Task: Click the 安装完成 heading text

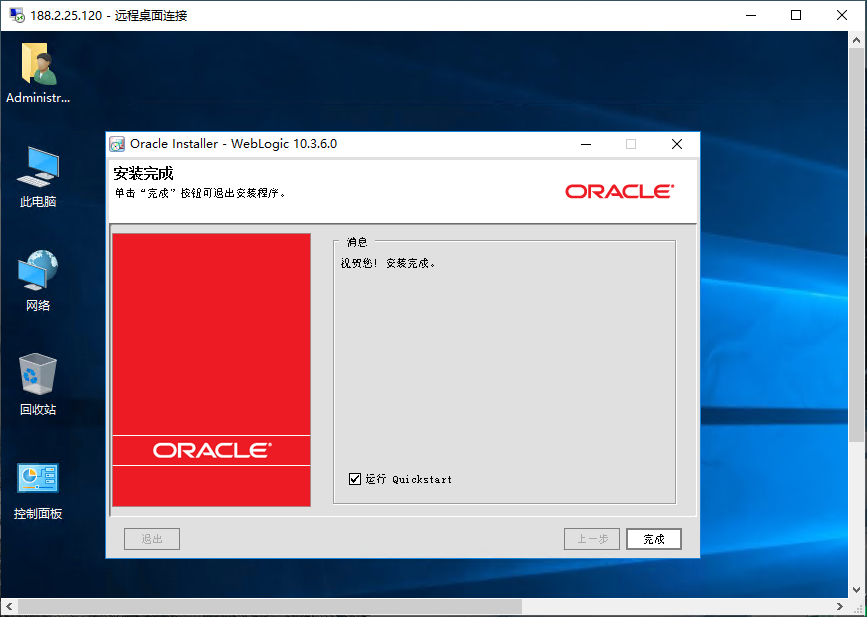Action: tap(143, 174)
